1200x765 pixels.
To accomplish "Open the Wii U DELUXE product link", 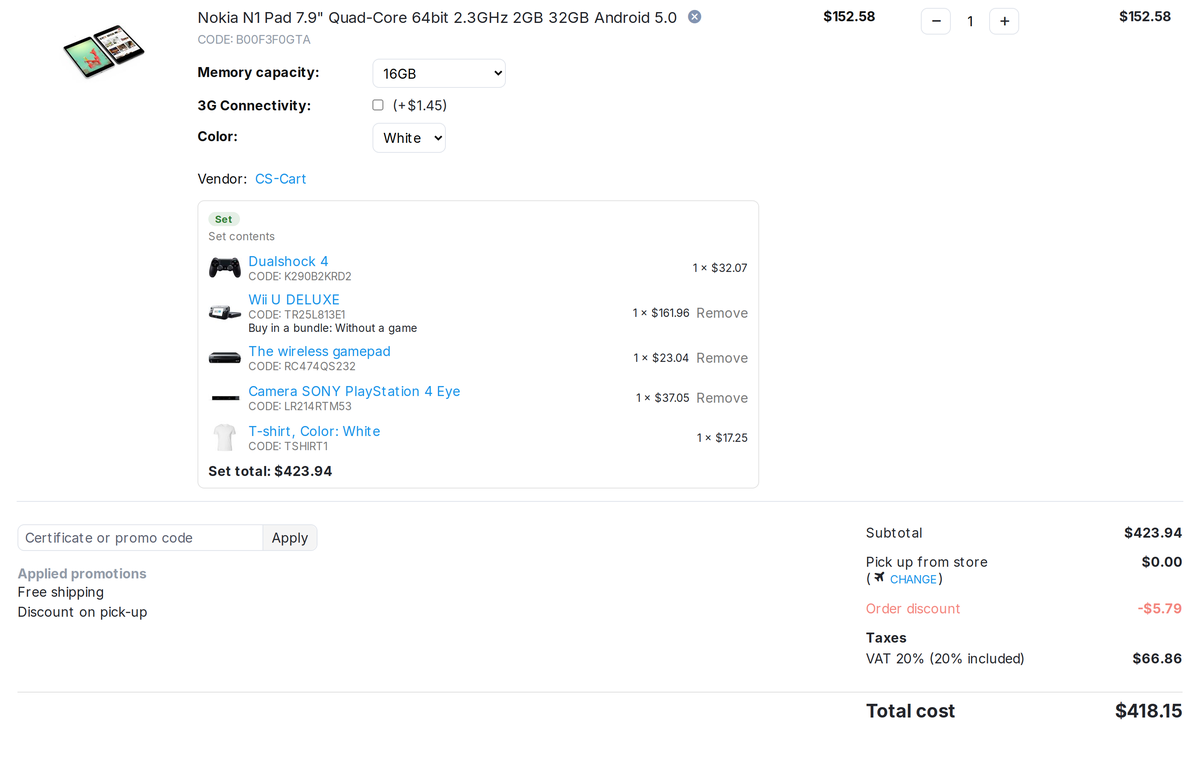I will (294, 299).
